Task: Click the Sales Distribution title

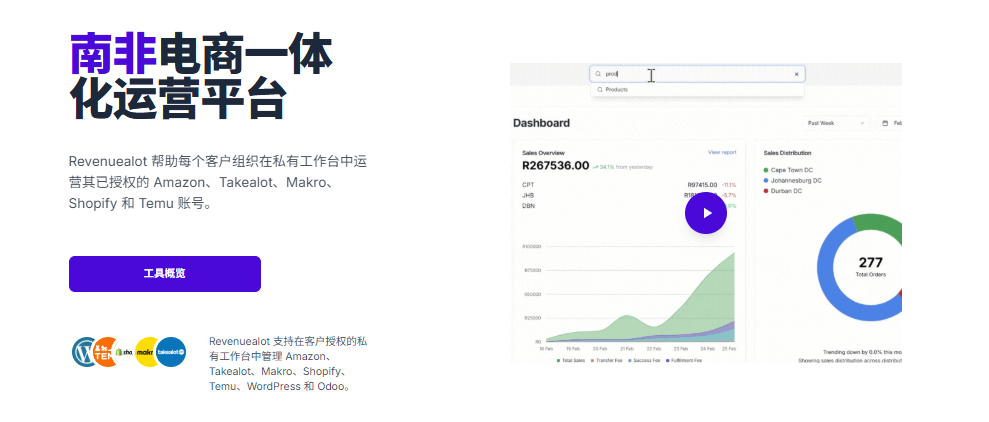Action: point(787,153)
